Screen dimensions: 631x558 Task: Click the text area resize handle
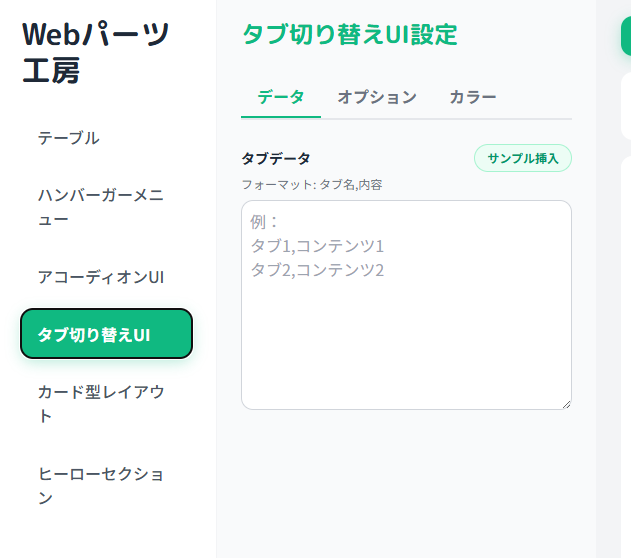point(566,404)
